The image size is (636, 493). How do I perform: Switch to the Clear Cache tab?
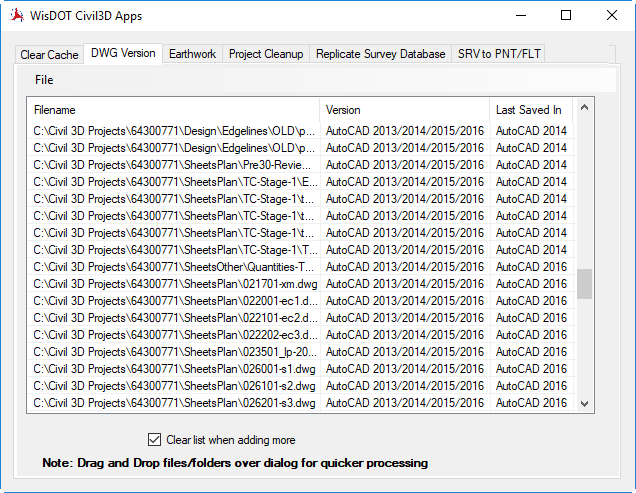pyautogui.click(x=49, y=54)
